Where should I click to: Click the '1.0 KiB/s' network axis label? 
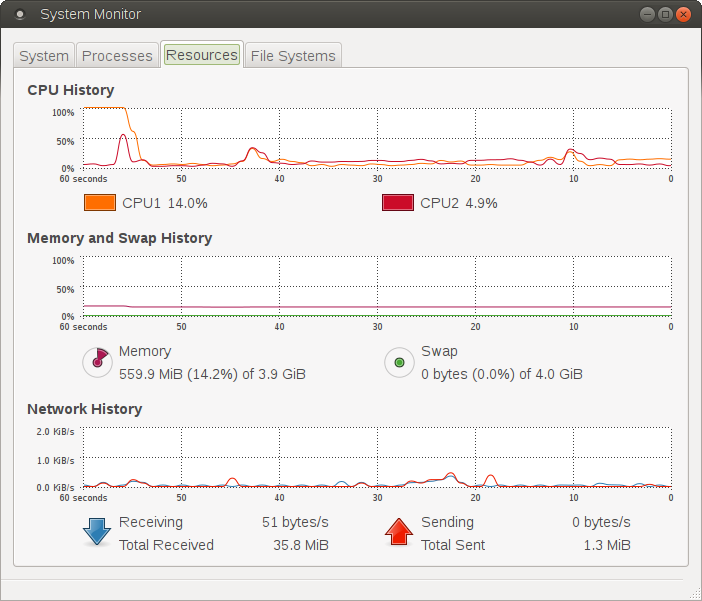56,461
